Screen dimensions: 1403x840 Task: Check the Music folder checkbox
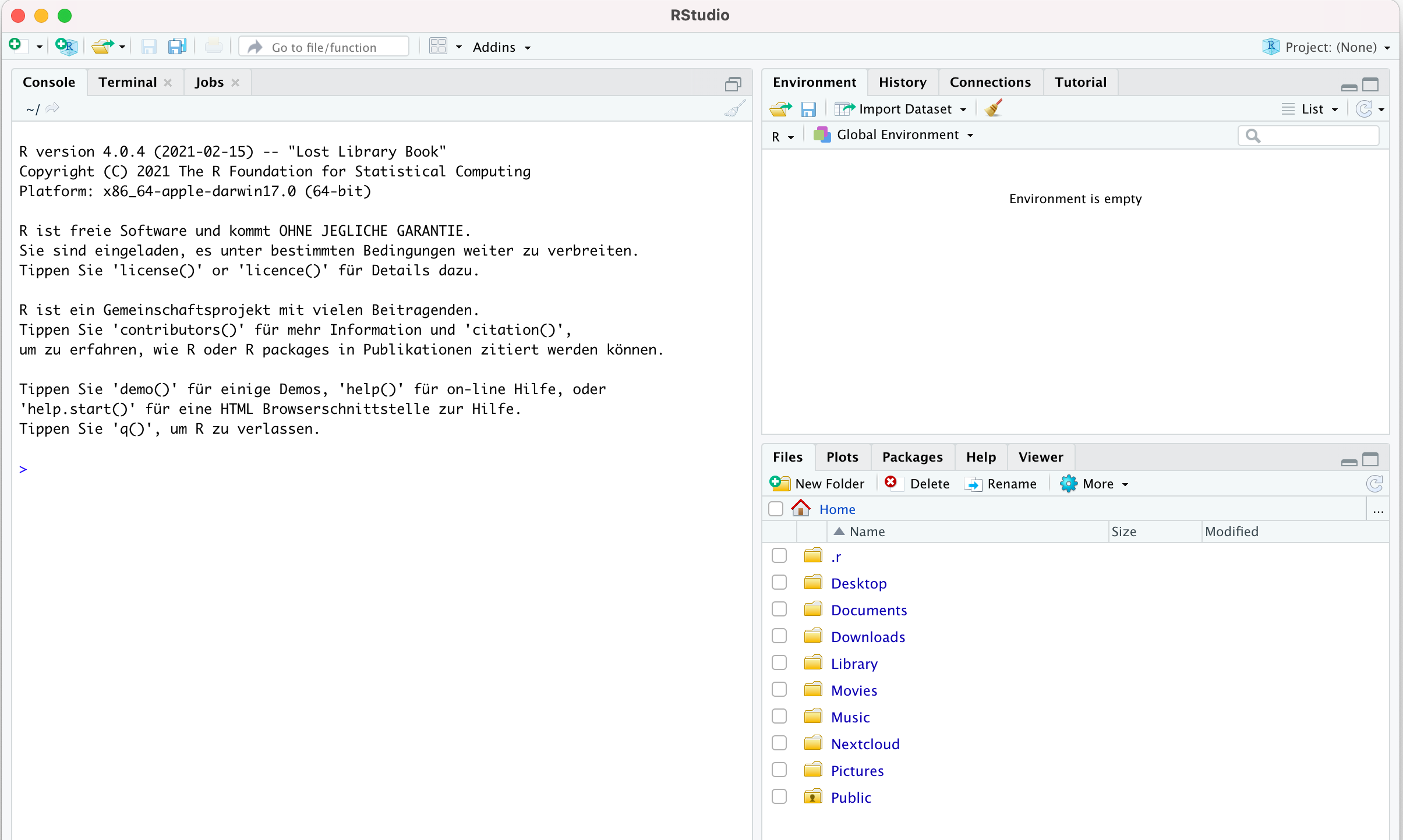[x=779, y=717]
